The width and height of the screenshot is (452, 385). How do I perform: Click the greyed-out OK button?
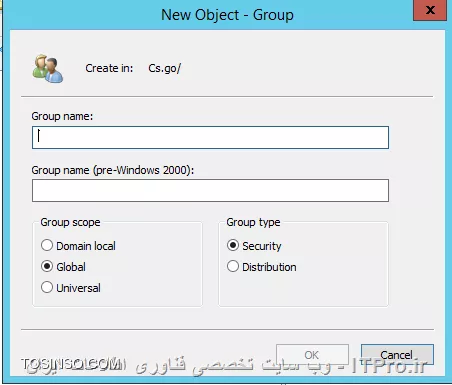coord(312,355)
